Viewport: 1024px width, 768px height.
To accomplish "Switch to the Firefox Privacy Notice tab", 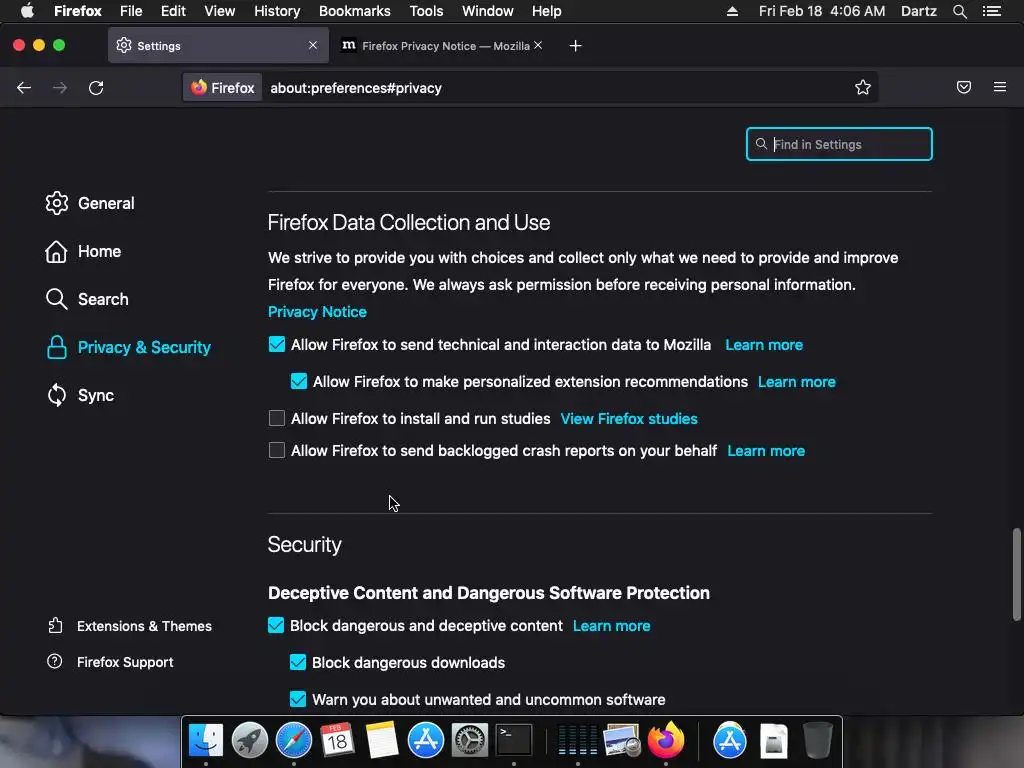I will coord(441,46).
